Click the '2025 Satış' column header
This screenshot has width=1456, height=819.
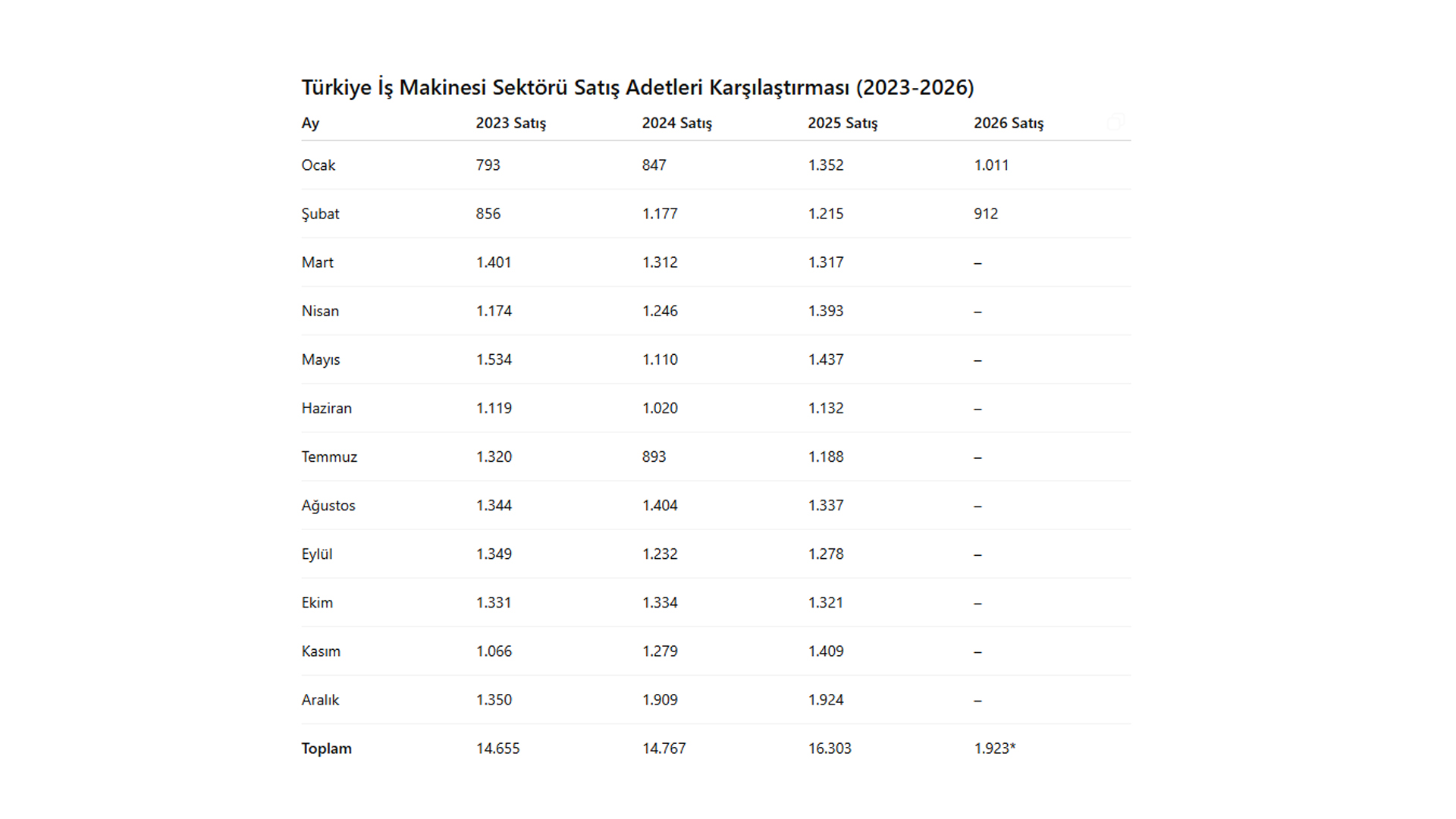pos(843,123)
